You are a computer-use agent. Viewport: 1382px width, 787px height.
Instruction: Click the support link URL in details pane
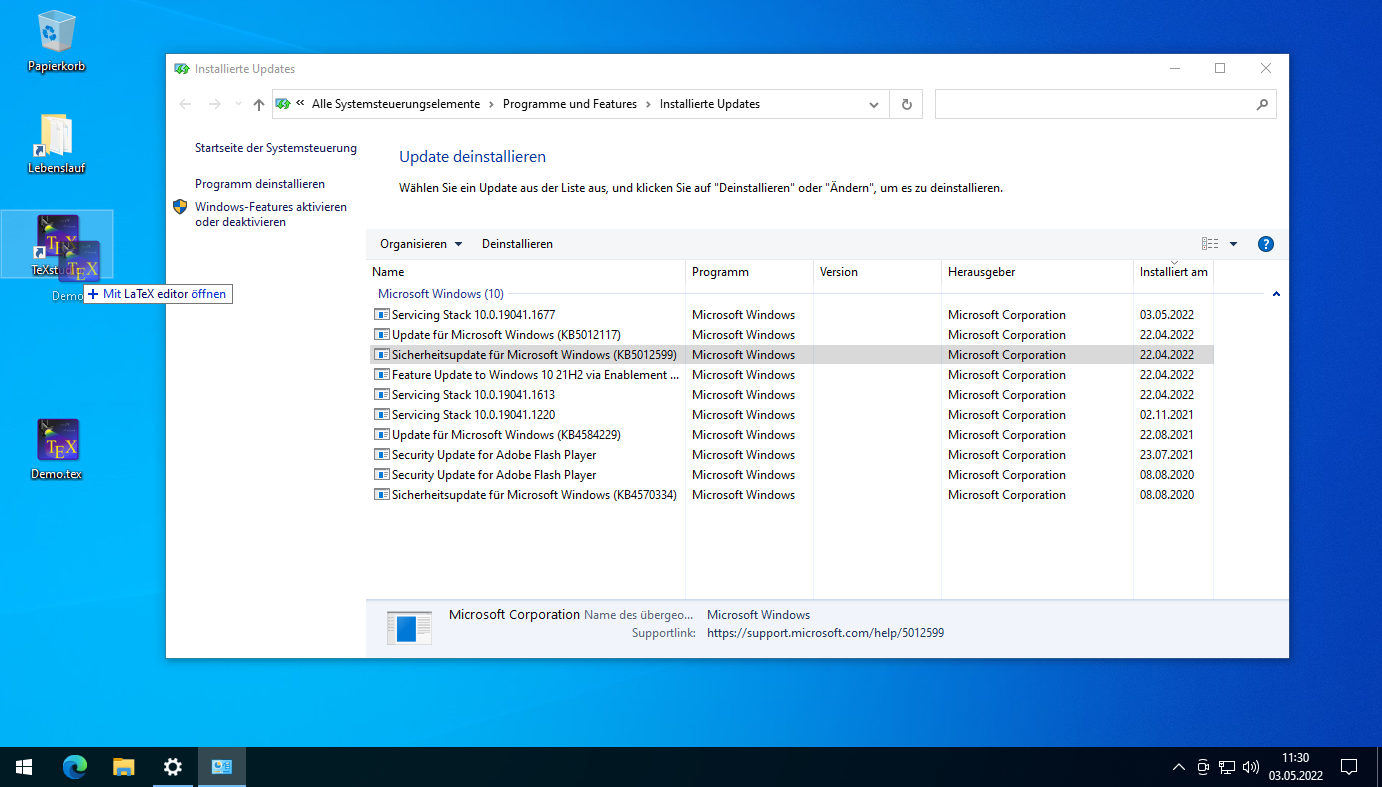[x=825, y=633]
